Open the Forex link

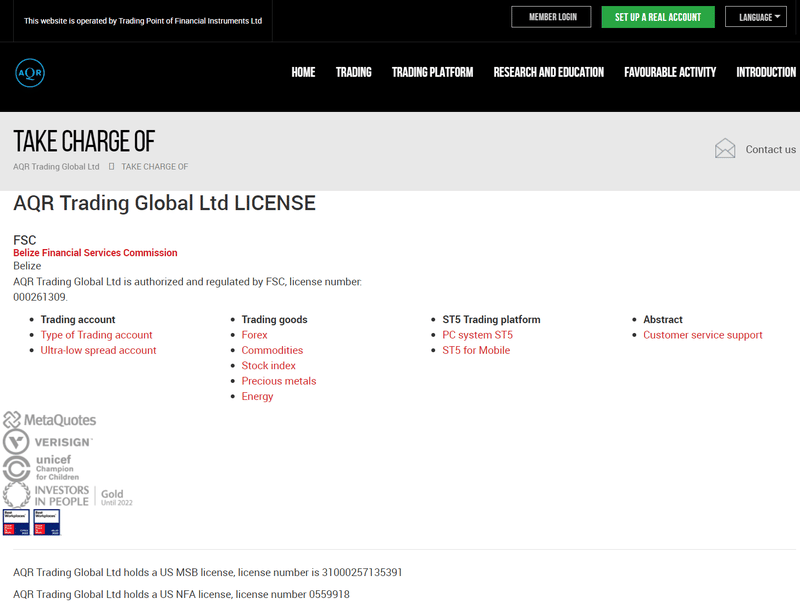tap(254, 335)
